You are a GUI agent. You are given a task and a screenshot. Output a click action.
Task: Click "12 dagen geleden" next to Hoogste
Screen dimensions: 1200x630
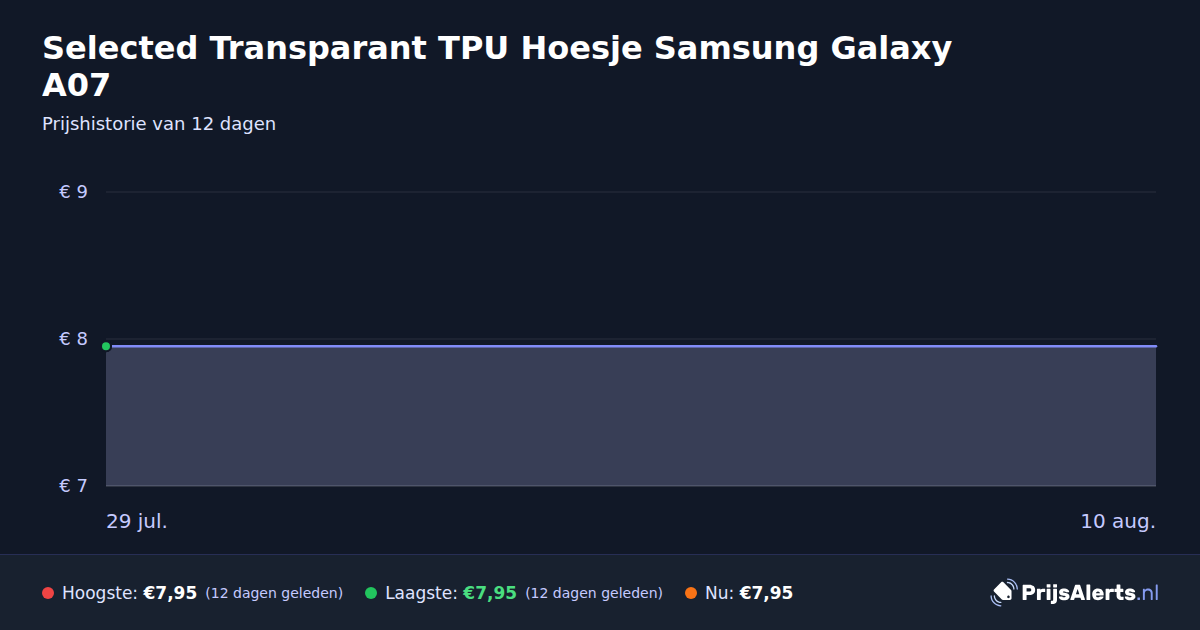[x=274, y=593]
